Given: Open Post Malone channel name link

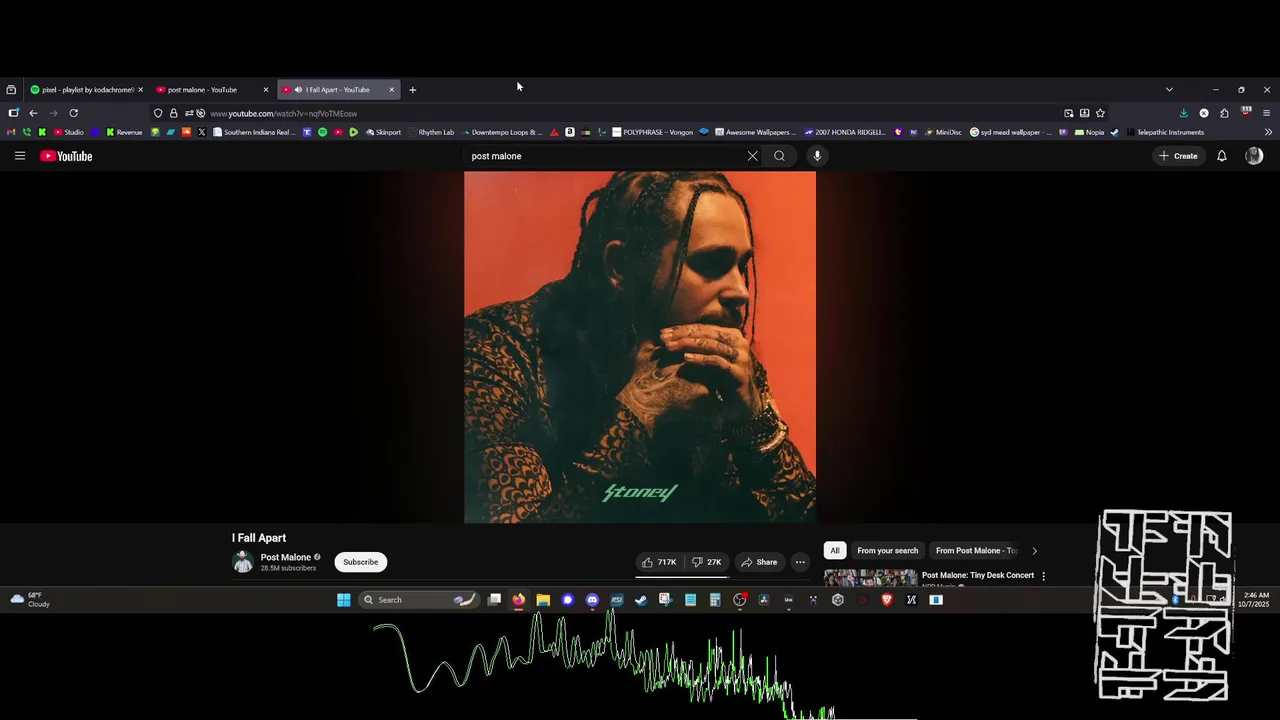Looking at the screenshot, I should click(286, 557).
